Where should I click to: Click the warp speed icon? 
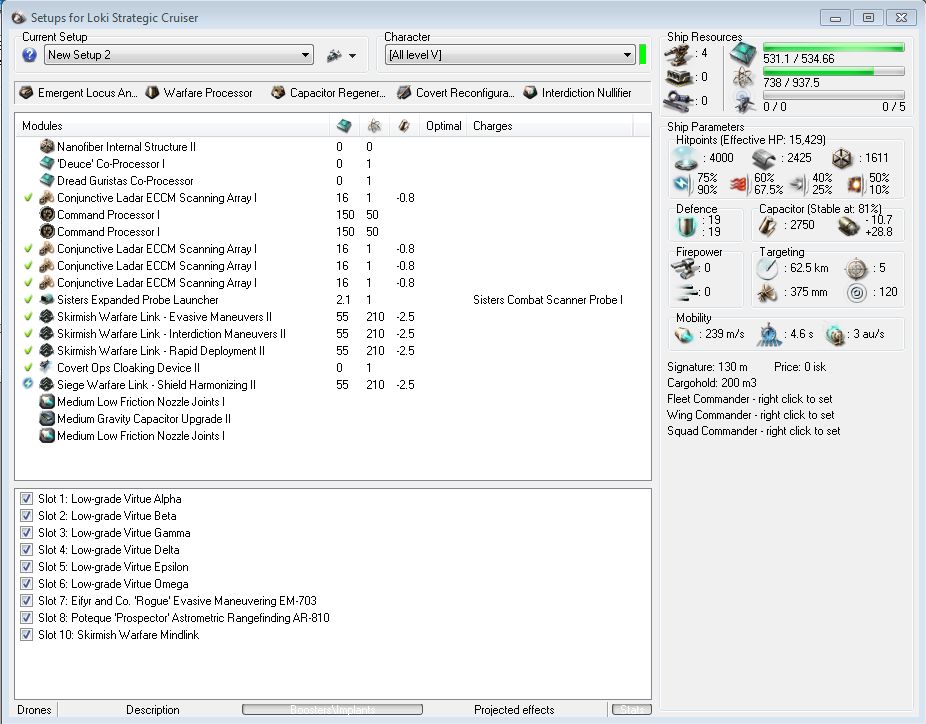(835, 334)
